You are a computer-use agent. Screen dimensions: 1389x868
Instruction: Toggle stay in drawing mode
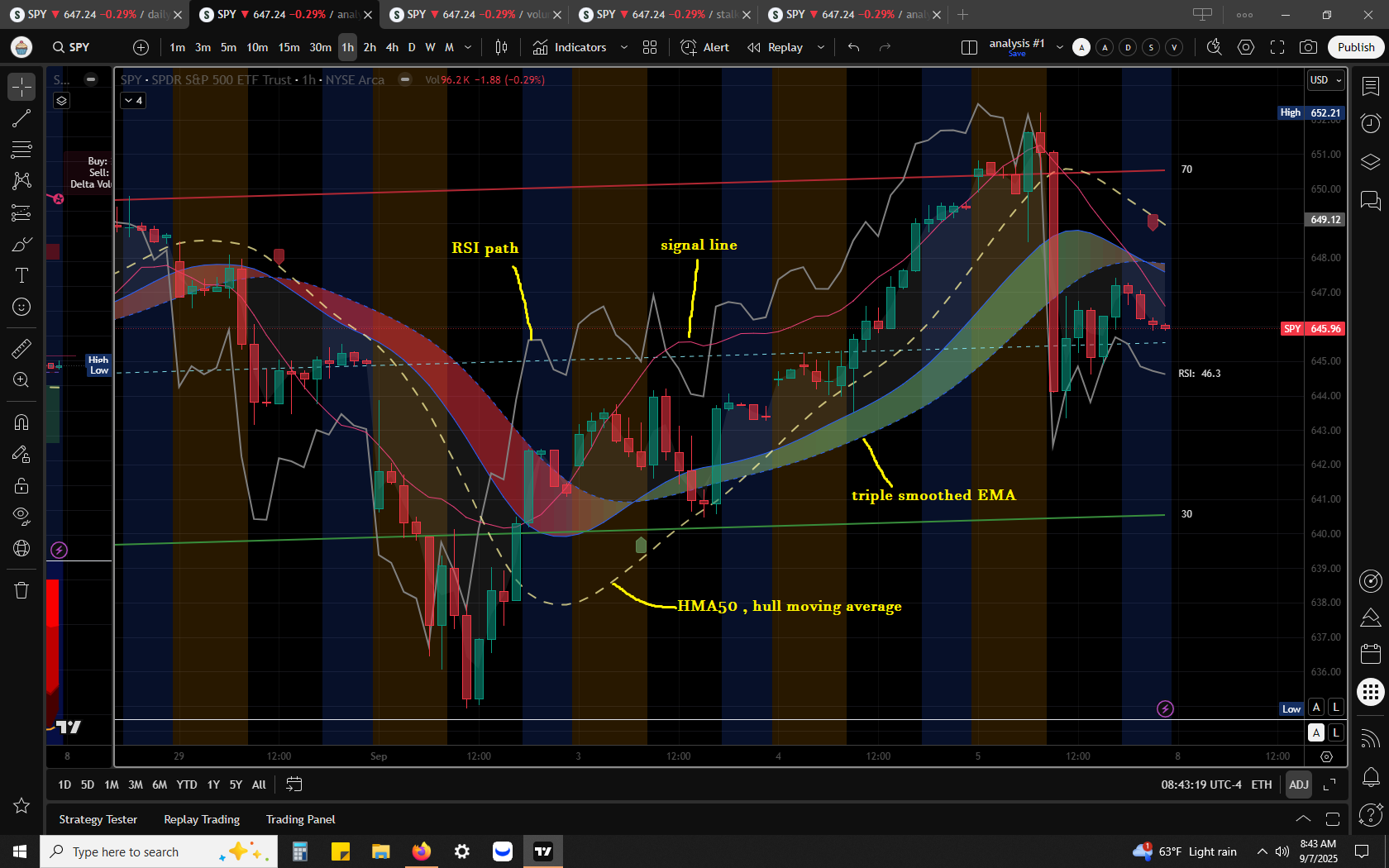(21, 454)
